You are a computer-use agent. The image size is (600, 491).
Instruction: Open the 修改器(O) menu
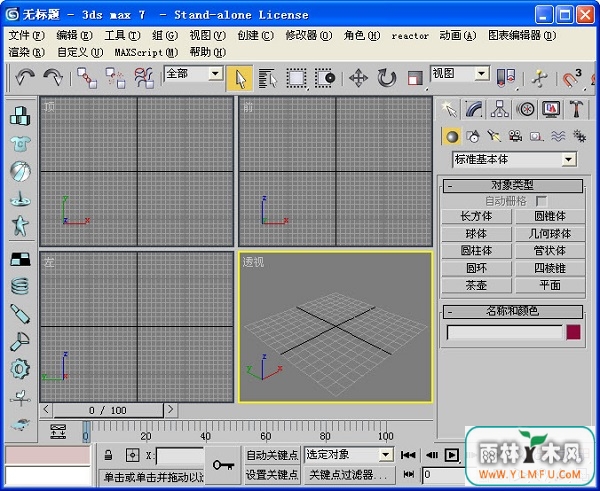tap(308, 36)
